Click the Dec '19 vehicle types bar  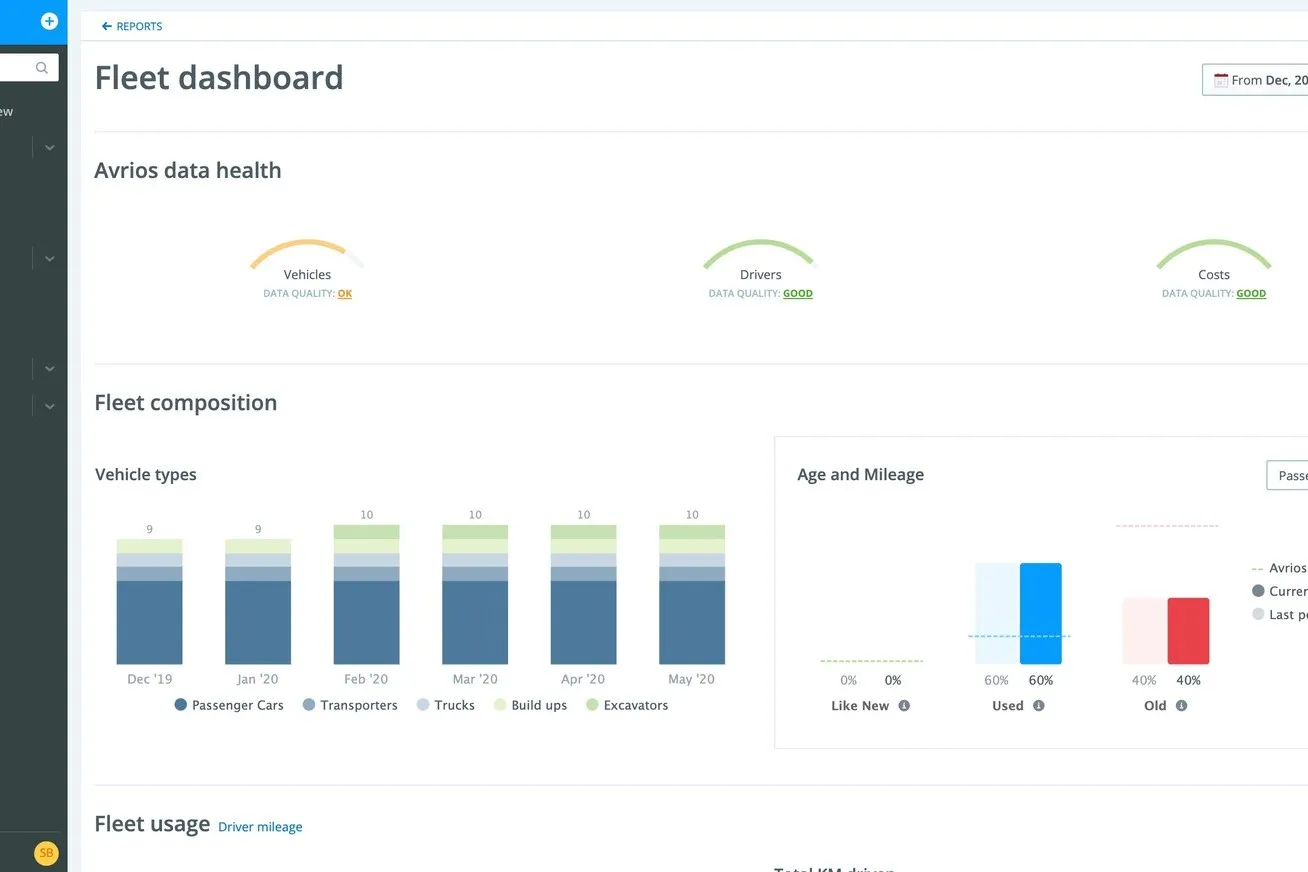[150, 601]
